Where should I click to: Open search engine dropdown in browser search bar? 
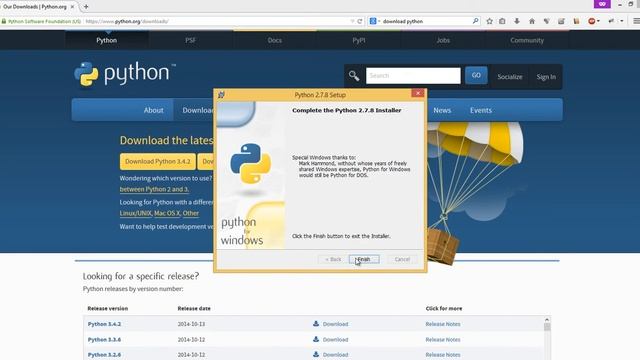point(375,21)
